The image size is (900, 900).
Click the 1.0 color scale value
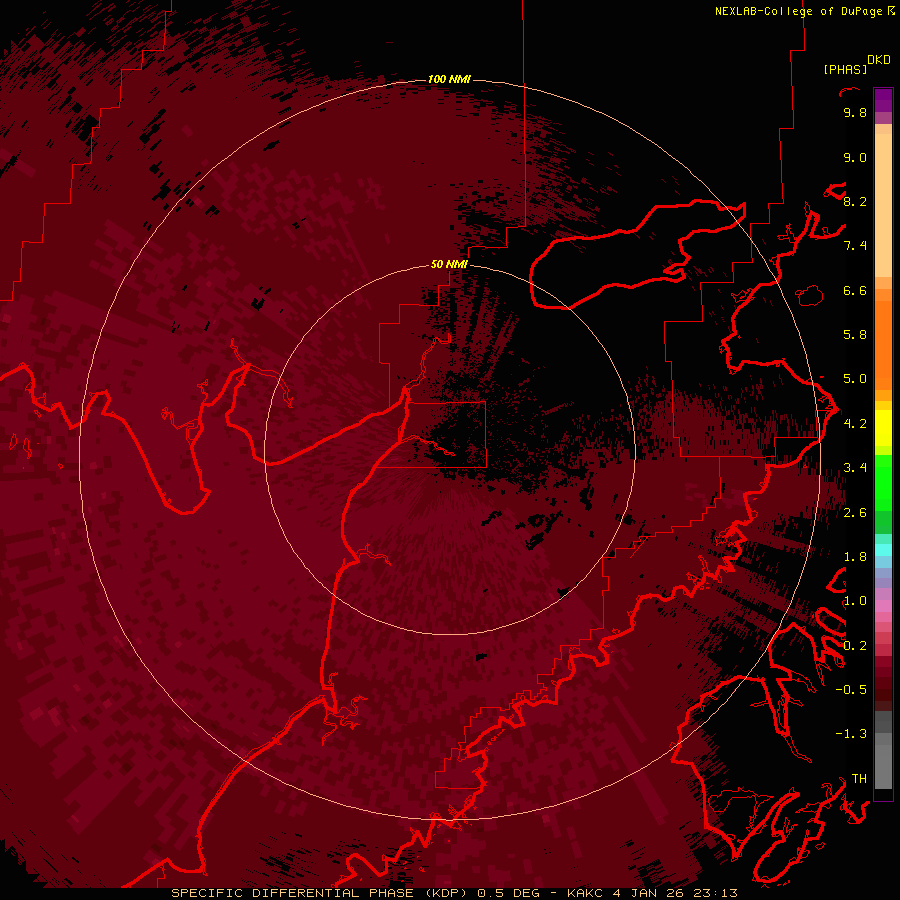click(855, 601)
